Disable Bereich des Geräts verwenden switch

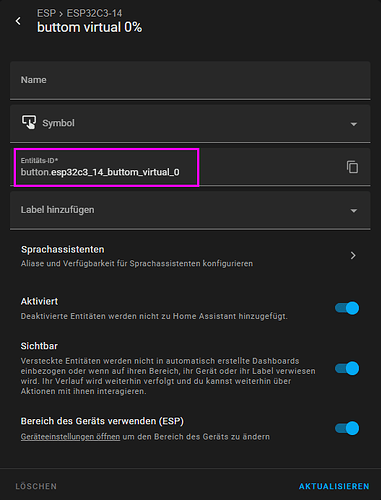pos(347,428)
